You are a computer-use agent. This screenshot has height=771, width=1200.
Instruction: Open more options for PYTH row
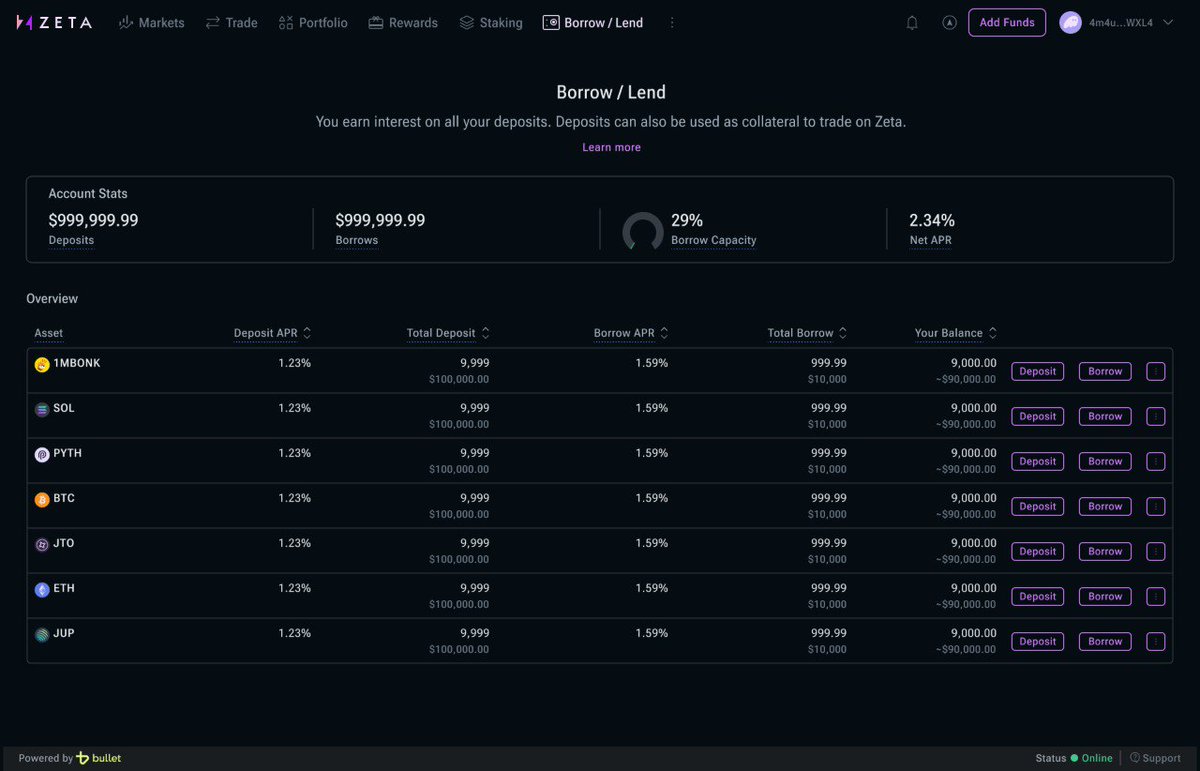tap(1156, 461)
